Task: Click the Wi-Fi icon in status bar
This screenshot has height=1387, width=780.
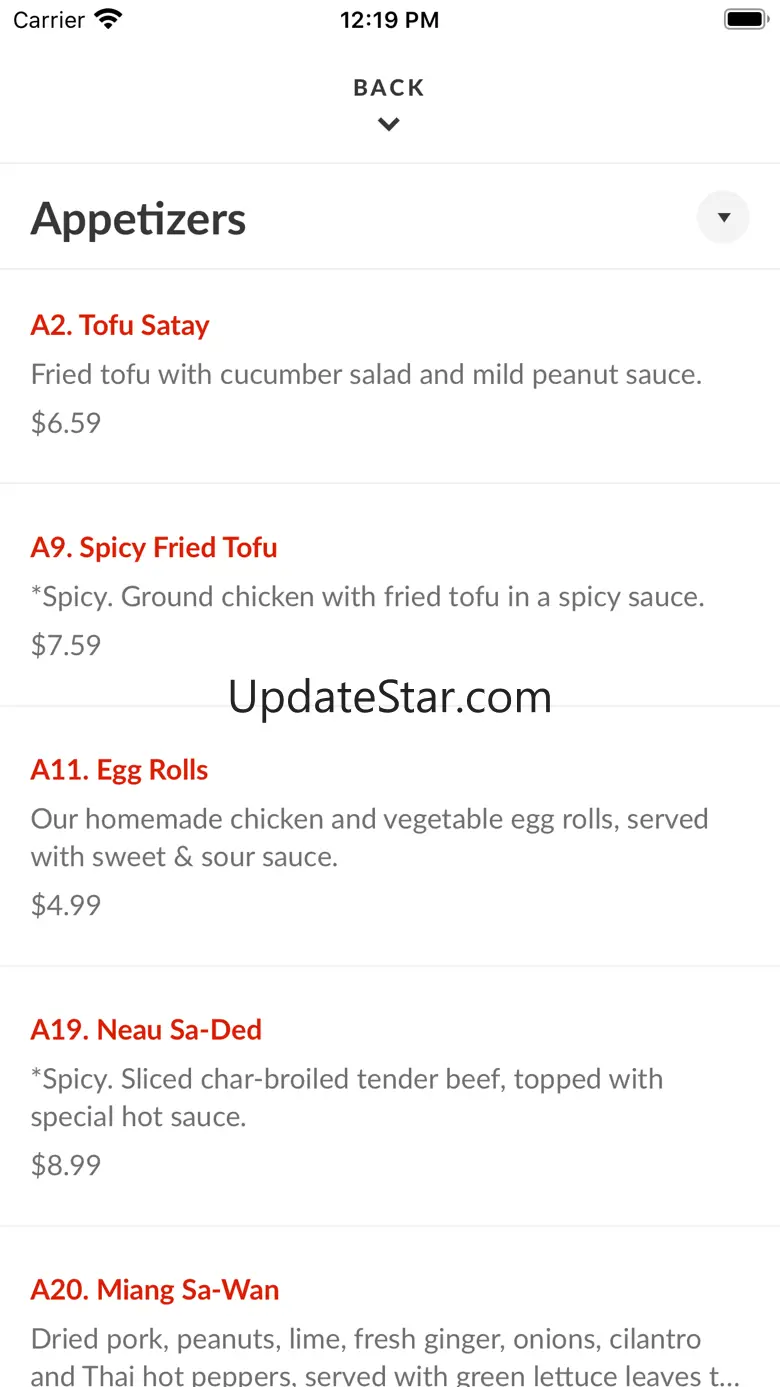Action: click(107, 20)
